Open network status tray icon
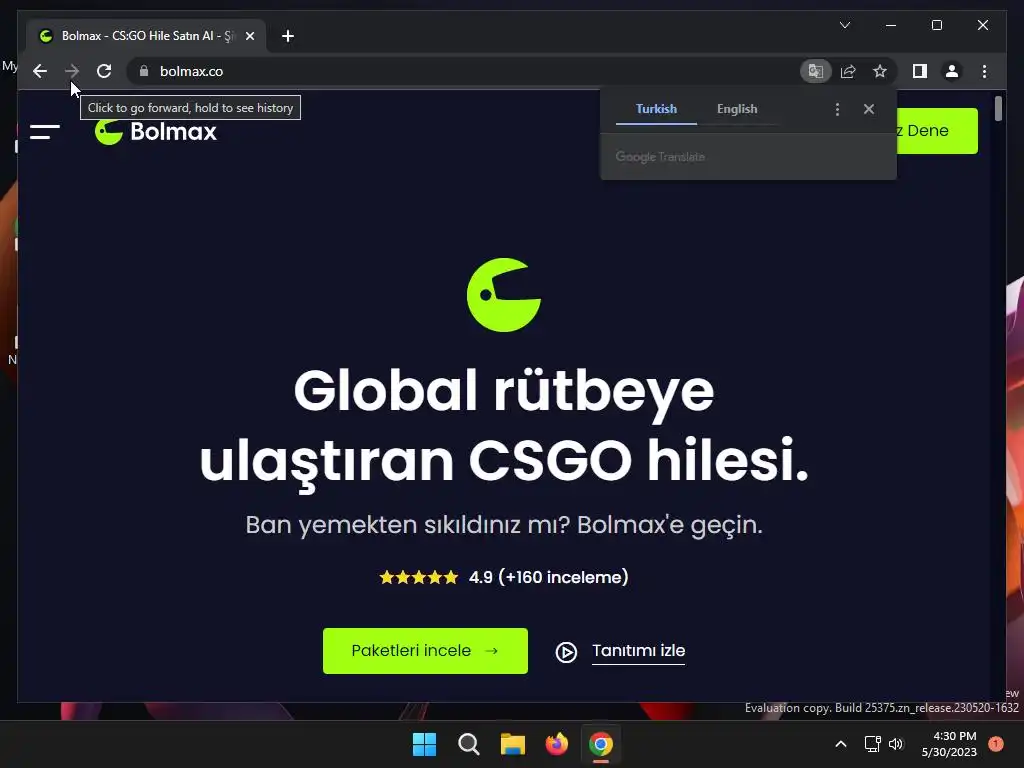Screen dimensions: 1024x768 click(872, 744)
